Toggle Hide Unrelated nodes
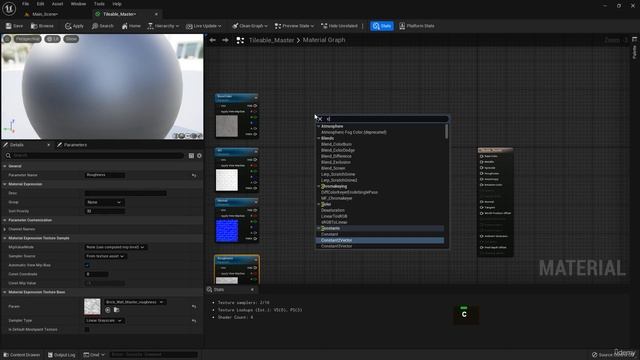 [339, 26]
